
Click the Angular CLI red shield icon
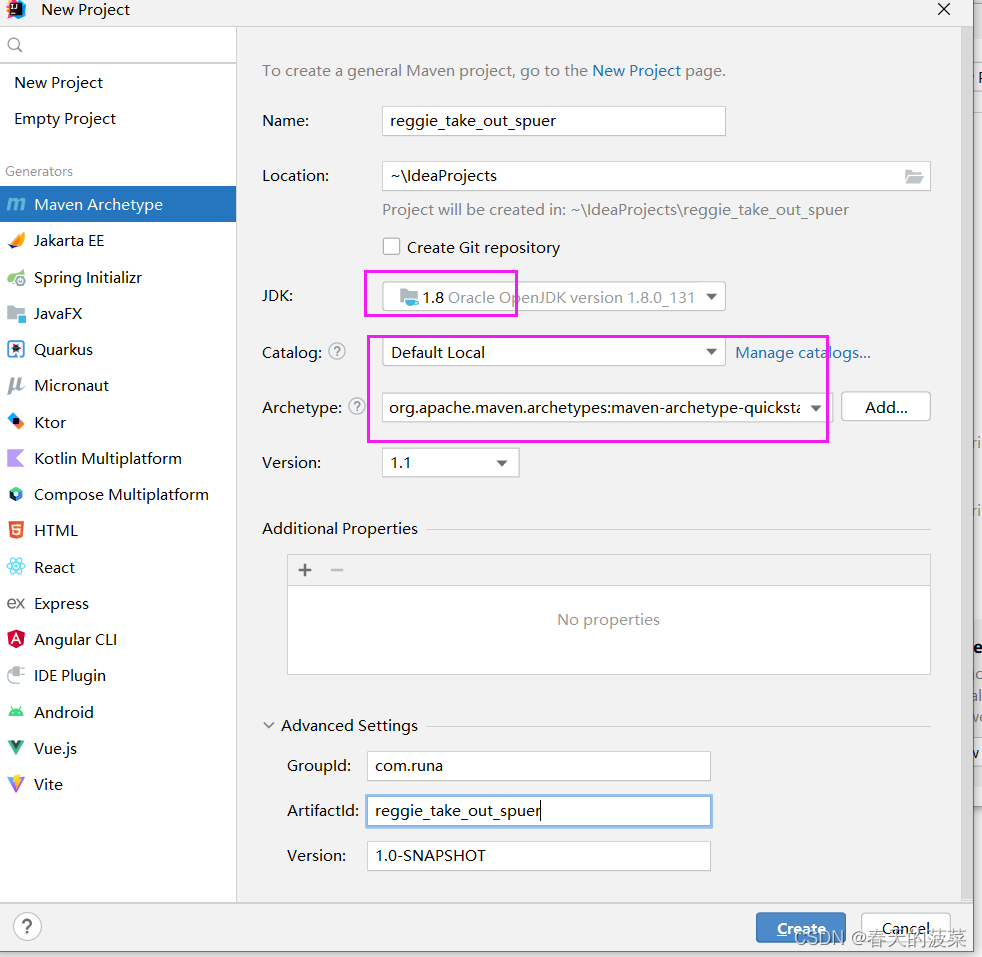16,639
